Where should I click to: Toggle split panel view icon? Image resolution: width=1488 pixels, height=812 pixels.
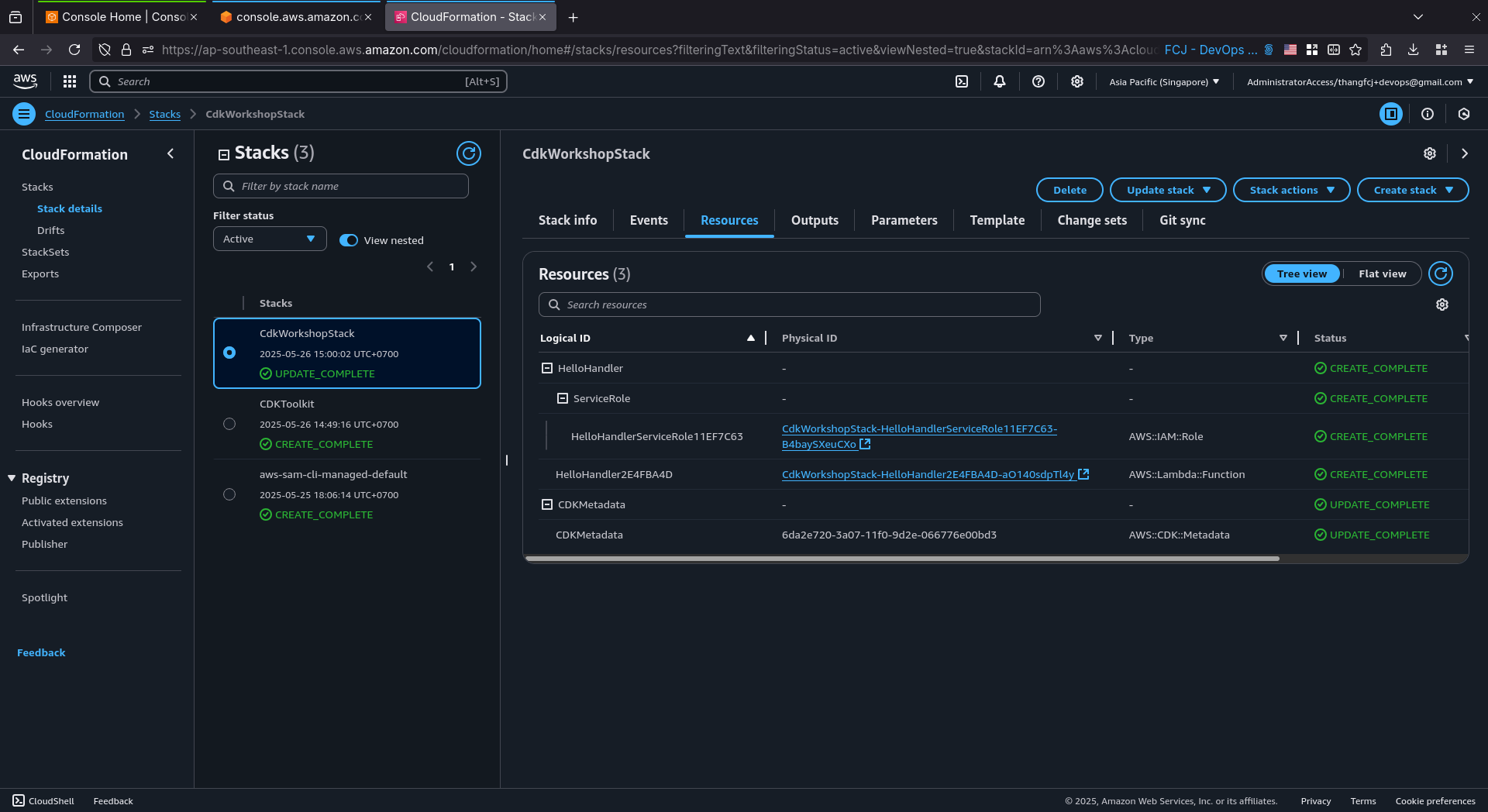(1391, 114)
